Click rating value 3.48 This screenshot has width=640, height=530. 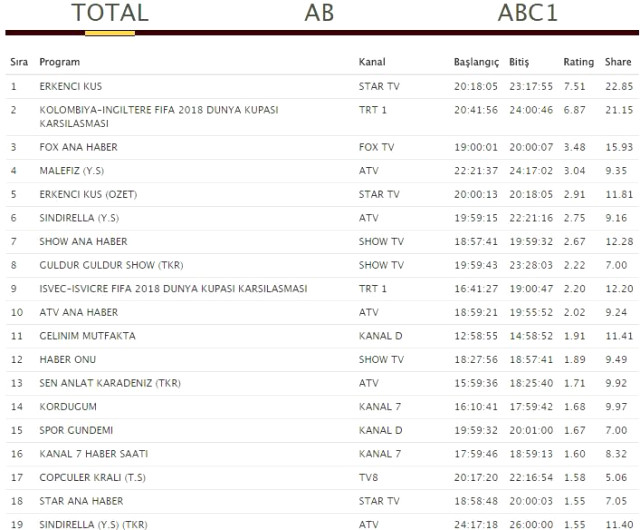click(x=574, y=147)
